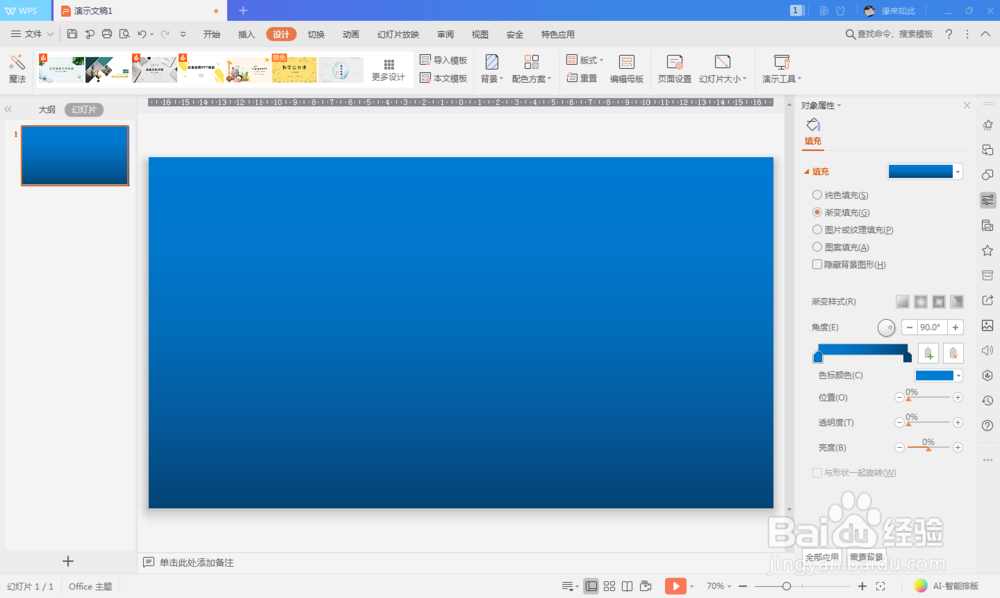Open More Designs (更多设计) grid
This screenshot has width=1000, height=598.
tap(388, 69)
